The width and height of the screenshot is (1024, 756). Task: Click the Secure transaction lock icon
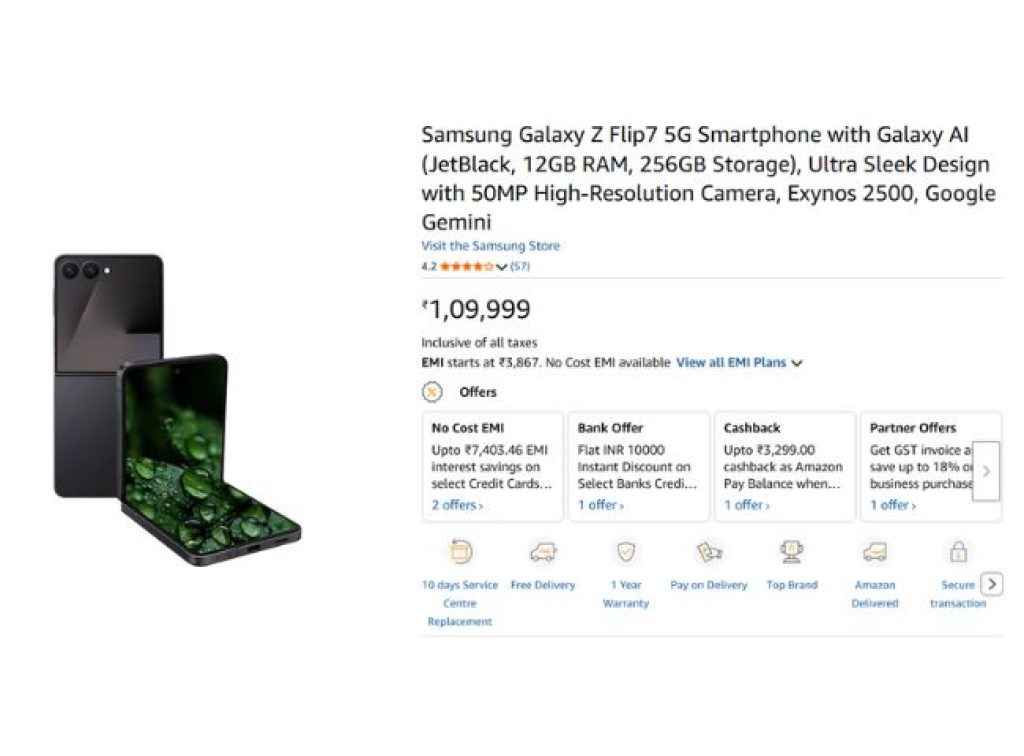(x=957, y=551)
